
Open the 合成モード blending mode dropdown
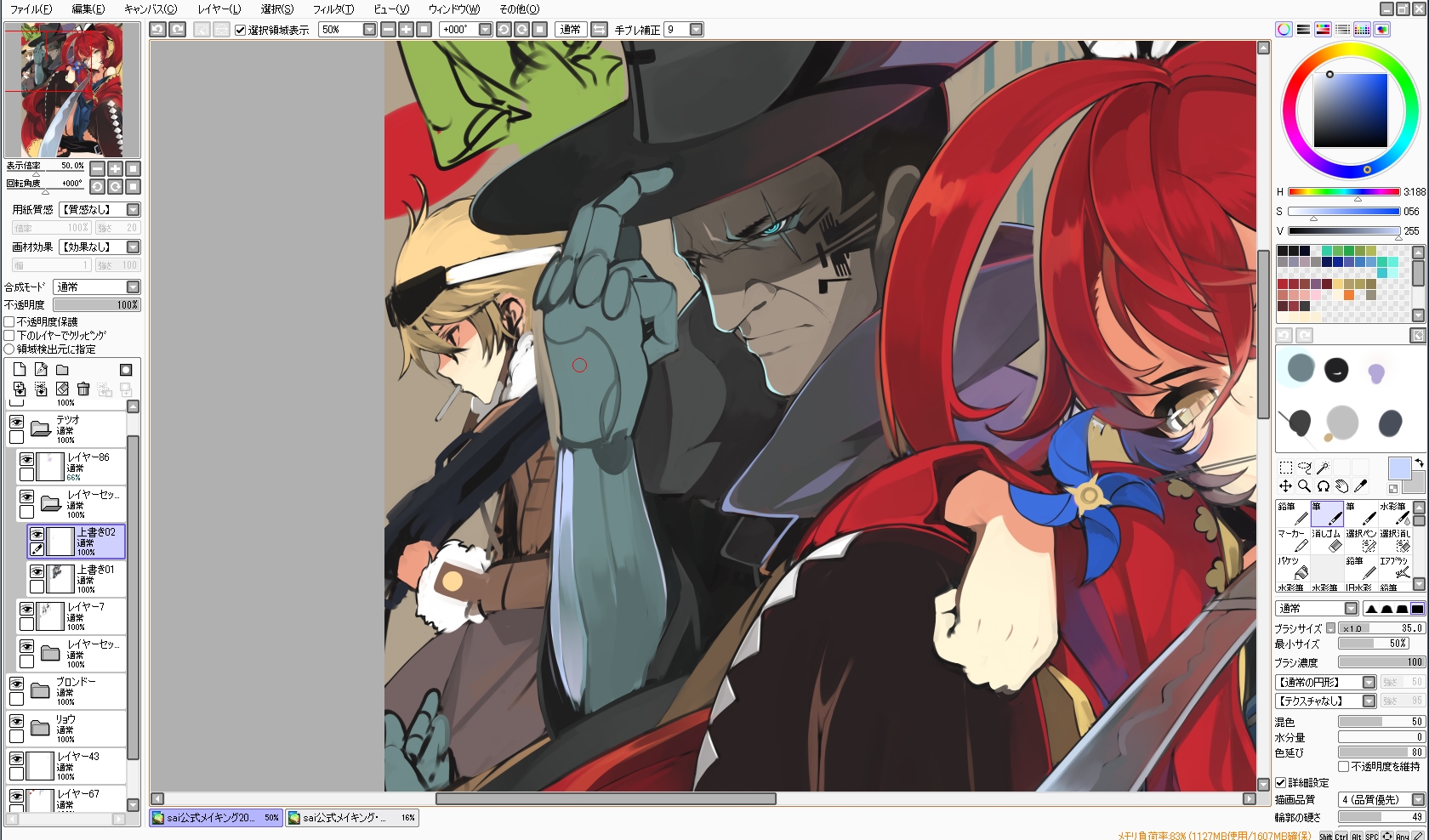[x=133, y=287]
